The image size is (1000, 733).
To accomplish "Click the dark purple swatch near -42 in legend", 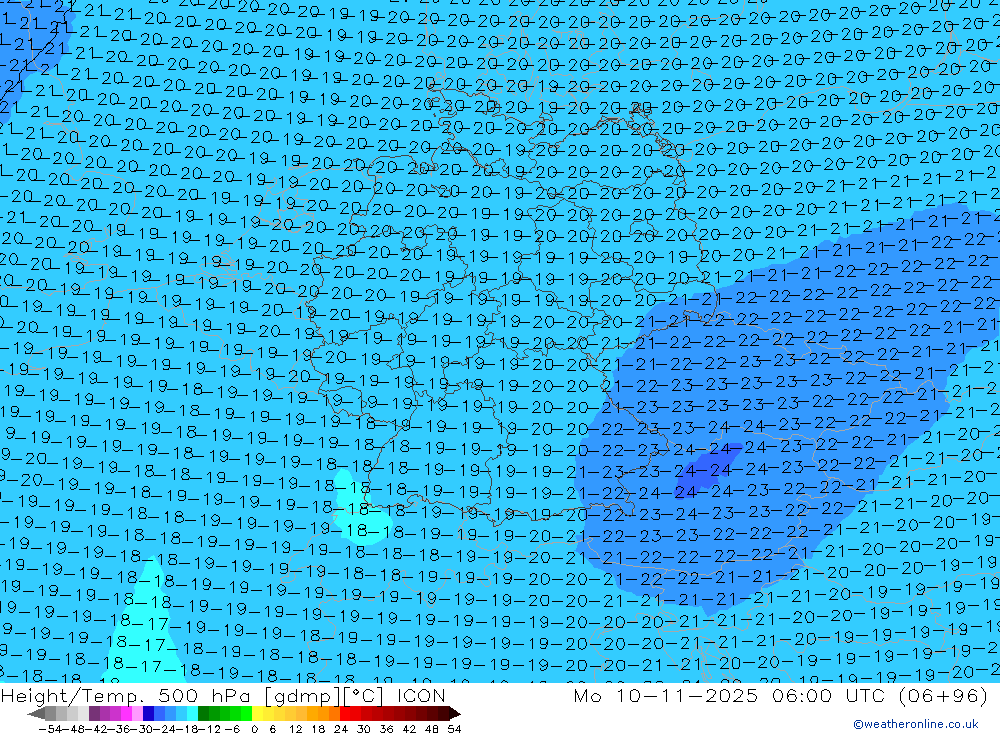I will [x=94, y=714].
